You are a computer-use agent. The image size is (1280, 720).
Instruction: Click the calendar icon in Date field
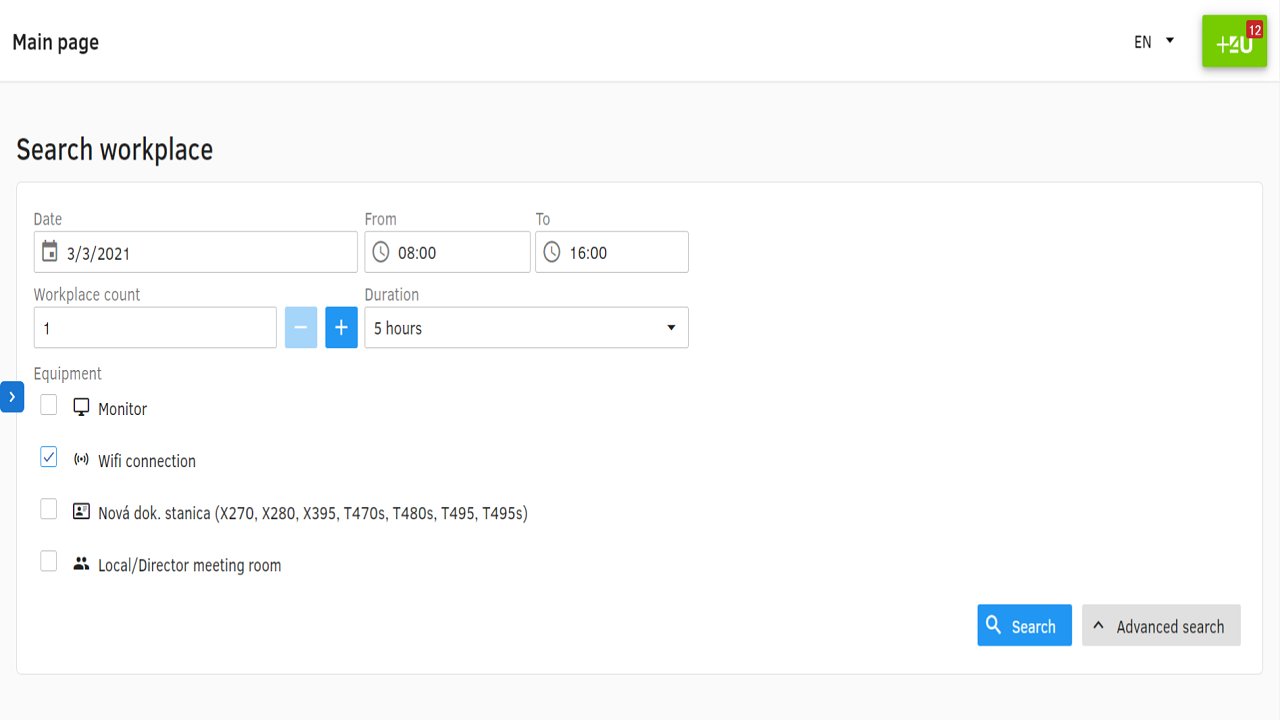coord(50,252)
